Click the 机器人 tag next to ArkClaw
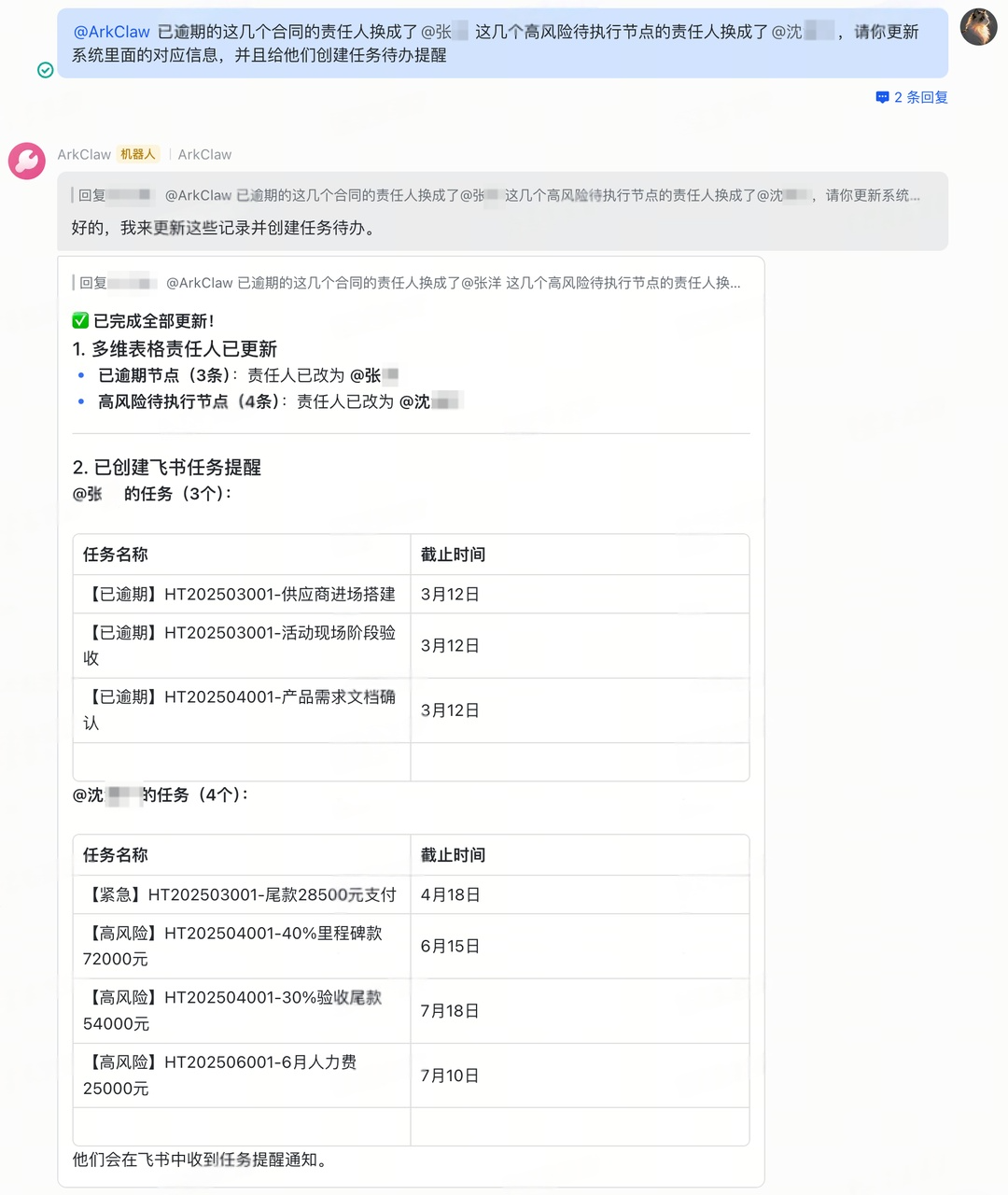 (x=138, y=154)
